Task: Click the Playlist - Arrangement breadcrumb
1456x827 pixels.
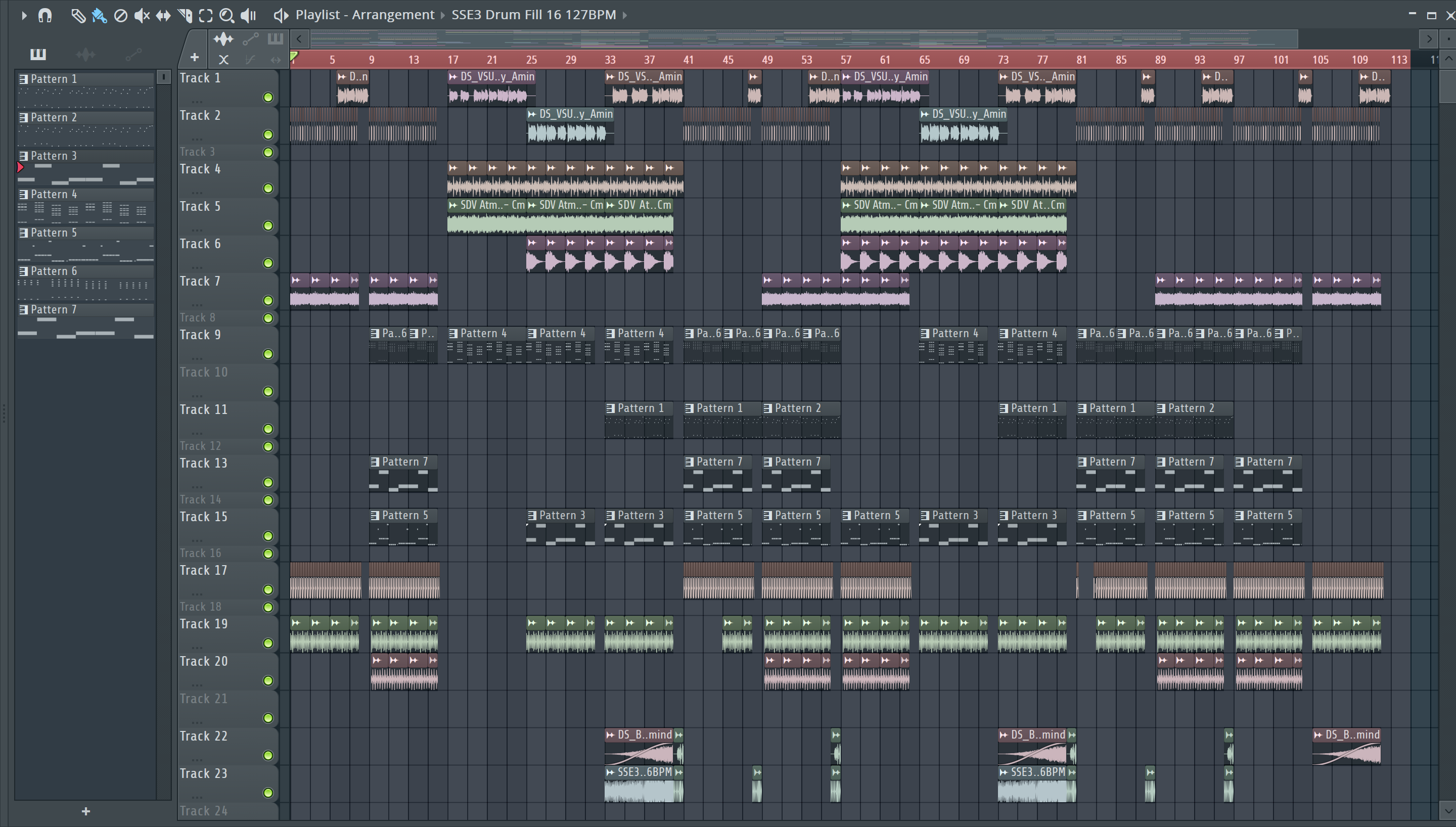Action: tap(365, 15)
